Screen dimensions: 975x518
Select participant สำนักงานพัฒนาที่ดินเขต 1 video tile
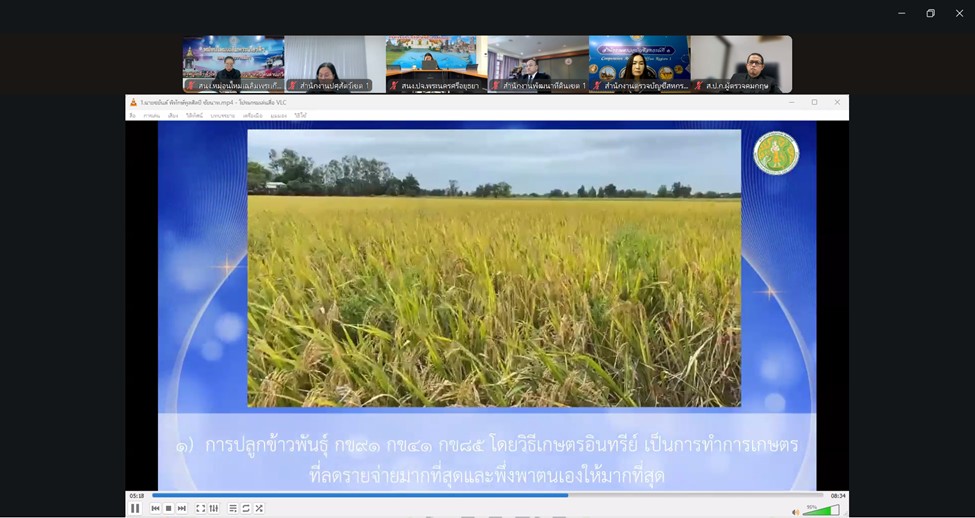(x=538, y=64)
